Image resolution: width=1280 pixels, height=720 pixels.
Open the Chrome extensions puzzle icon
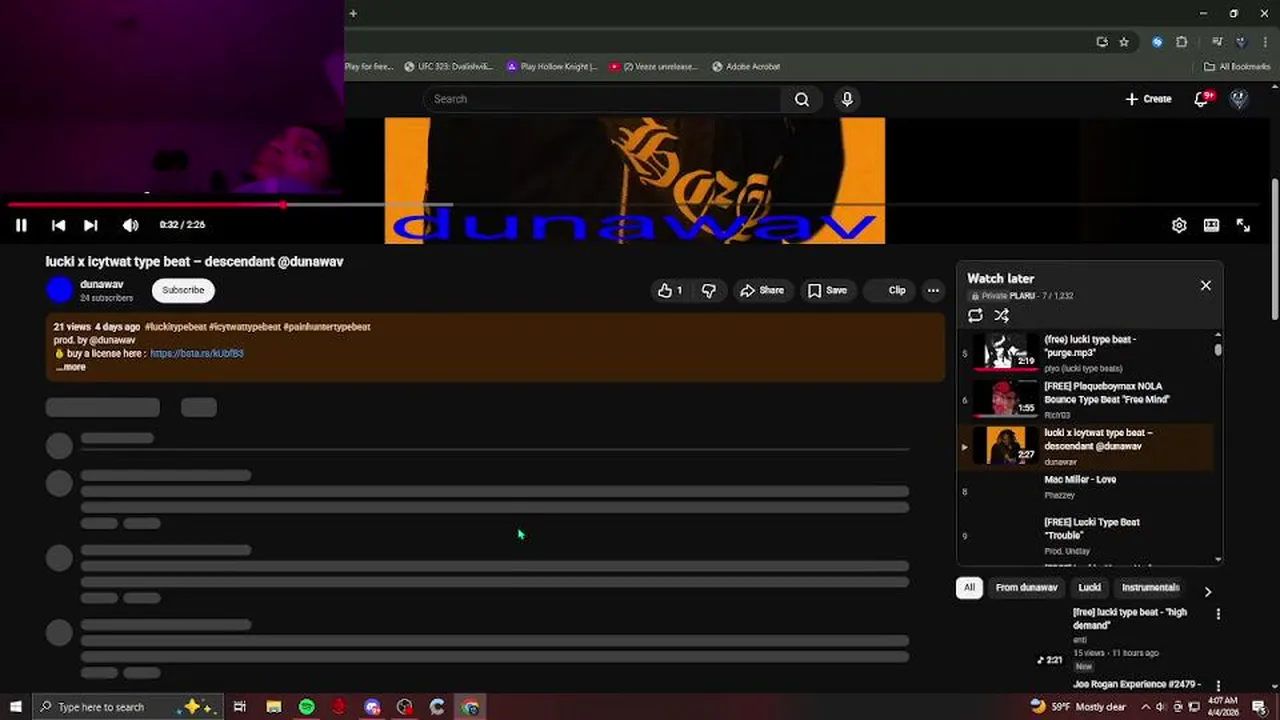click(1181, 42)
